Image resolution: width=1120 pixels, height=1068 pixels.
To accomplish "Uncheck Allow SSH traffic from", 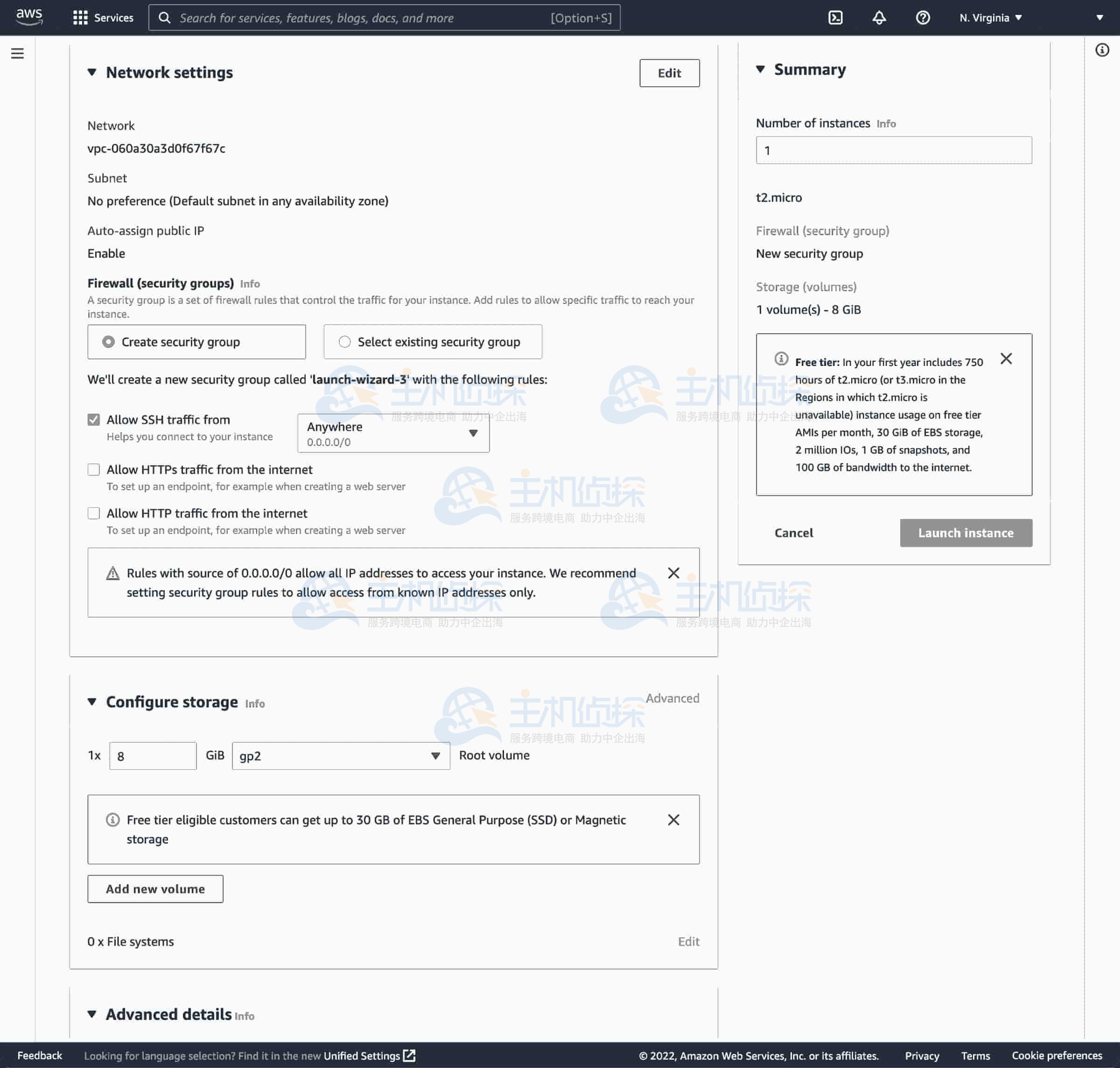I will point(94,420).
